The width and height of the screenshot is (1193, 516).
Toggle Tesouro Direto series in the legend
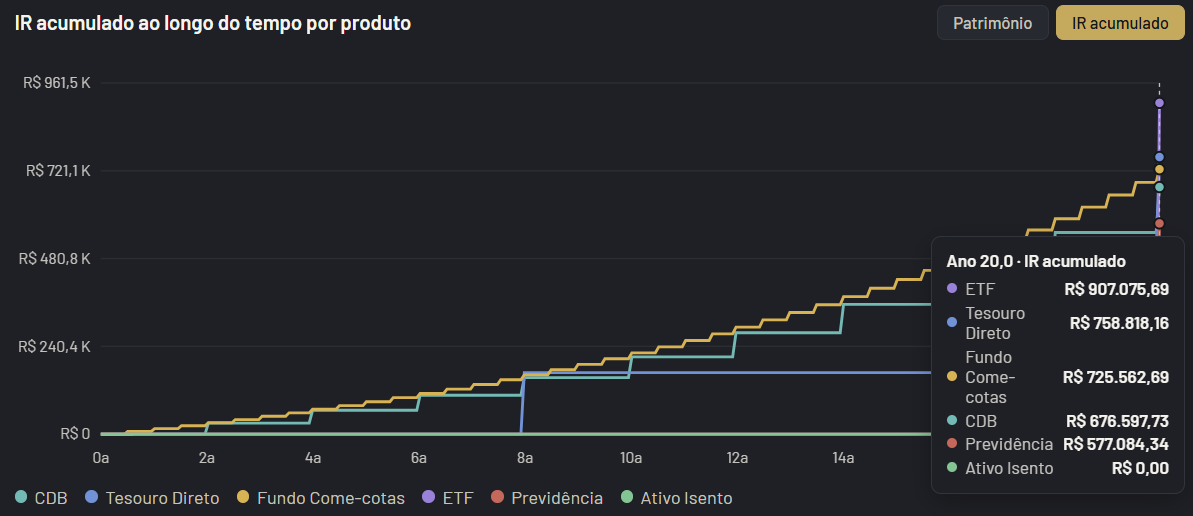click(x=153, y=498)
